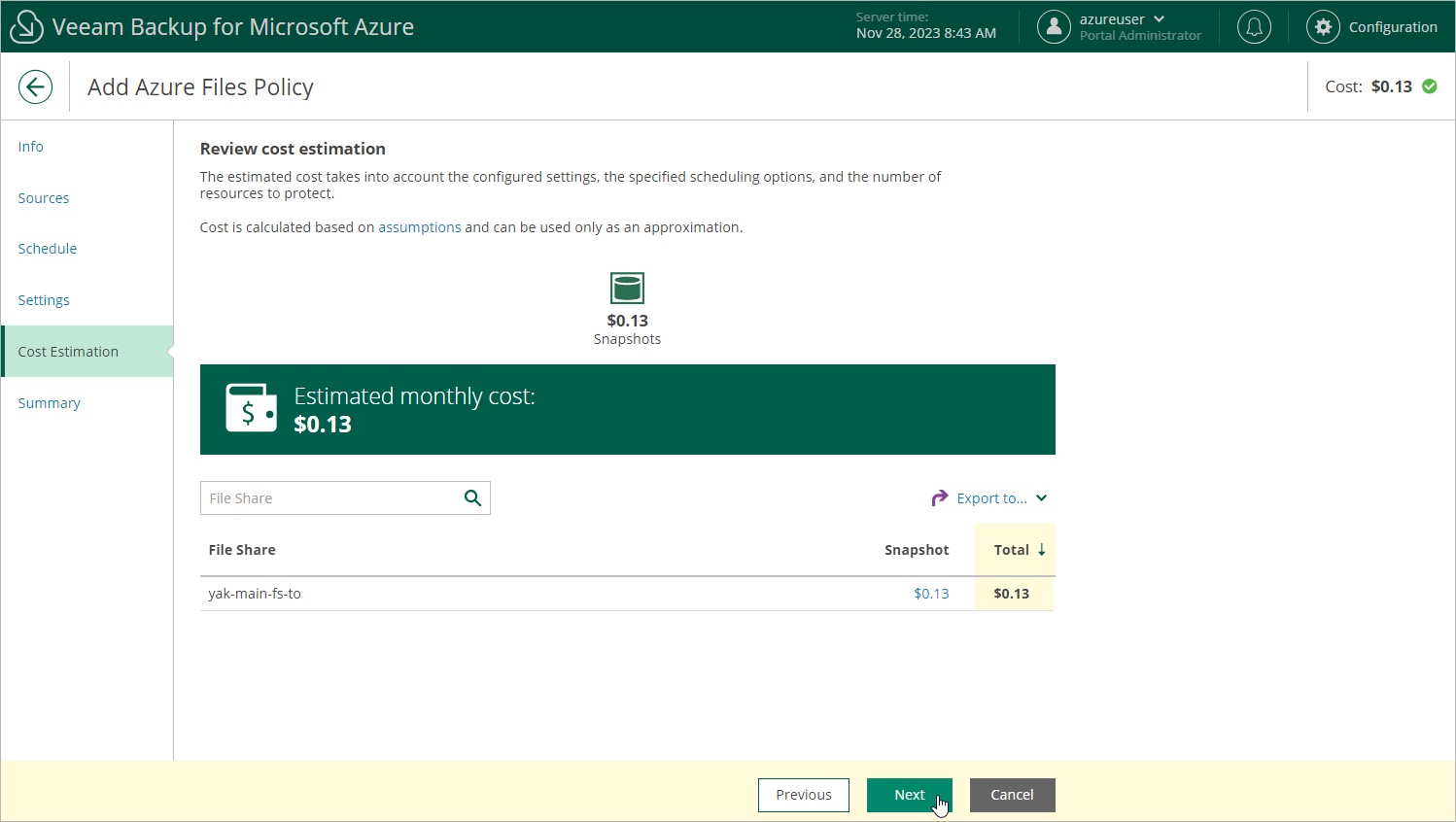Click the Next button
Screen dimensions: 1456x822
pyautogui.click(x=910, y=795)
